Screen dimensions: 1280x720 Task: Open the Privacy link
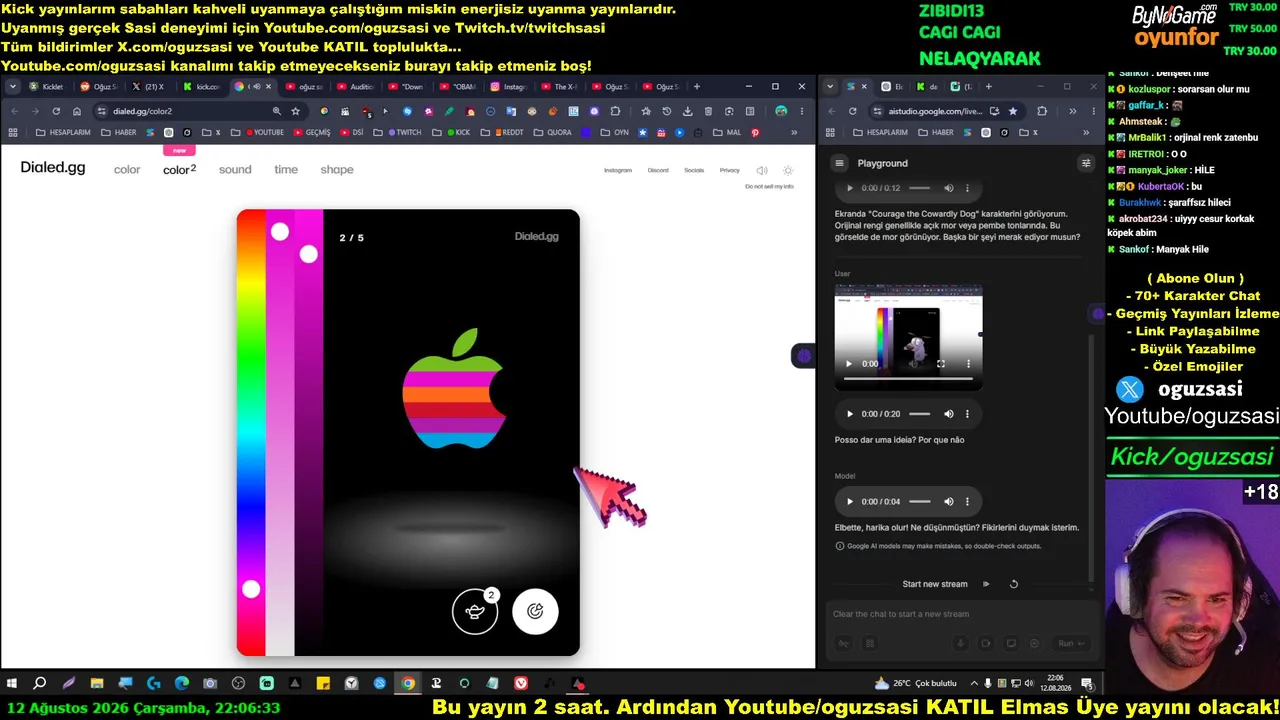730,170
